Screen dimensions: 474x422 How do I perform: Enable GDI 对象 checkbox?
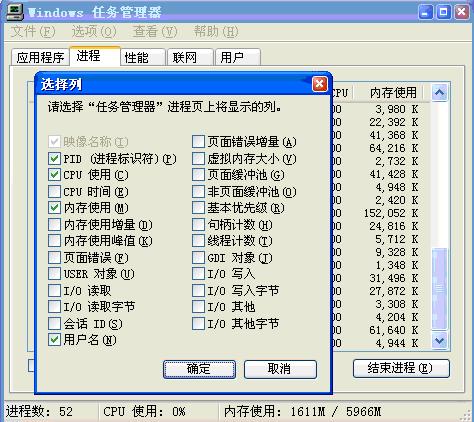pyautogui.click(x=198, y=257)
